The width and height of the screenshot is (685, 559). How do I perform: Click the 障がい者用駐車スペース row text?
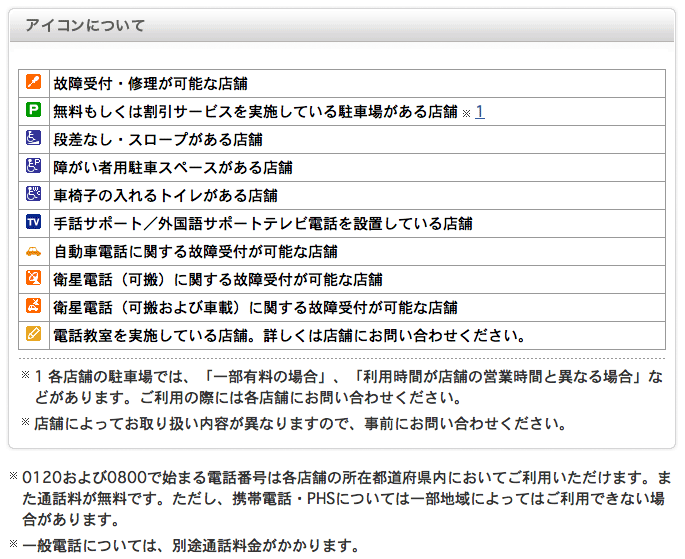(x=173, y=167)
